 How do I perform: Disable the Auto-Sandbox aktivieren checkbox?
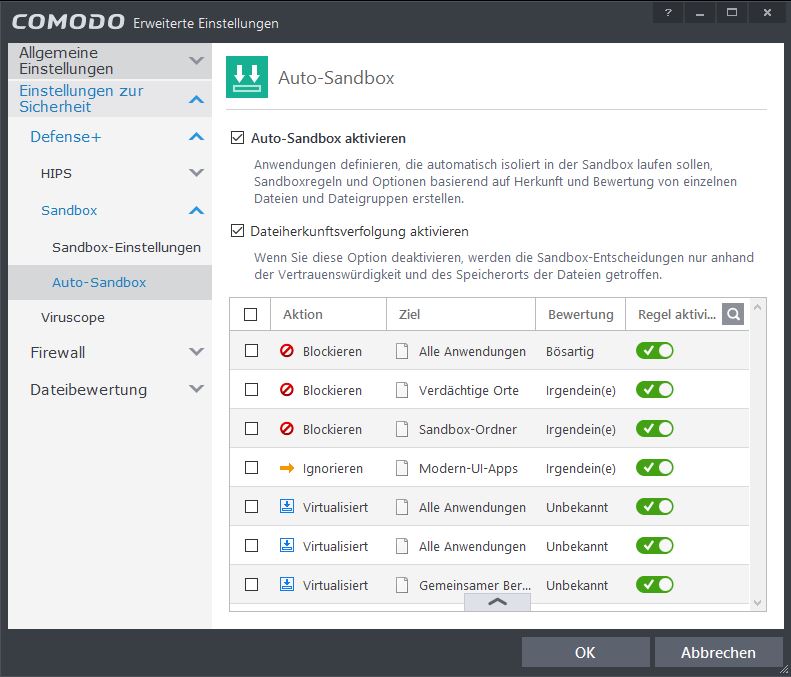pyautogui.click(x=238, y=138)
